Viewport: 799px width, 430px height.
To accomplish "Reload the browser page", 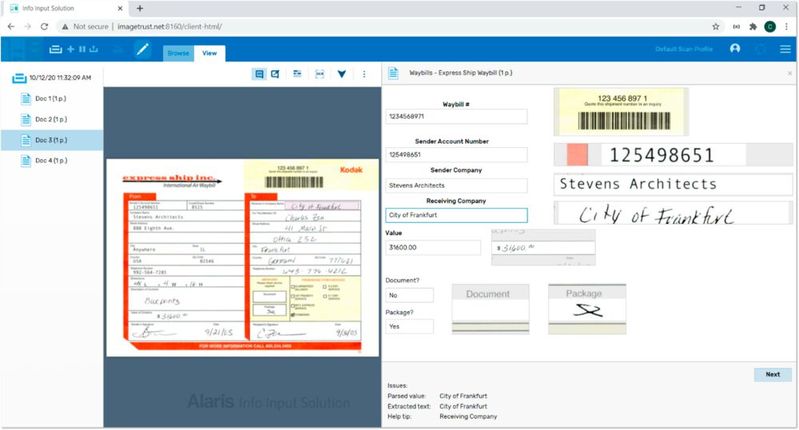I will 44,26.
